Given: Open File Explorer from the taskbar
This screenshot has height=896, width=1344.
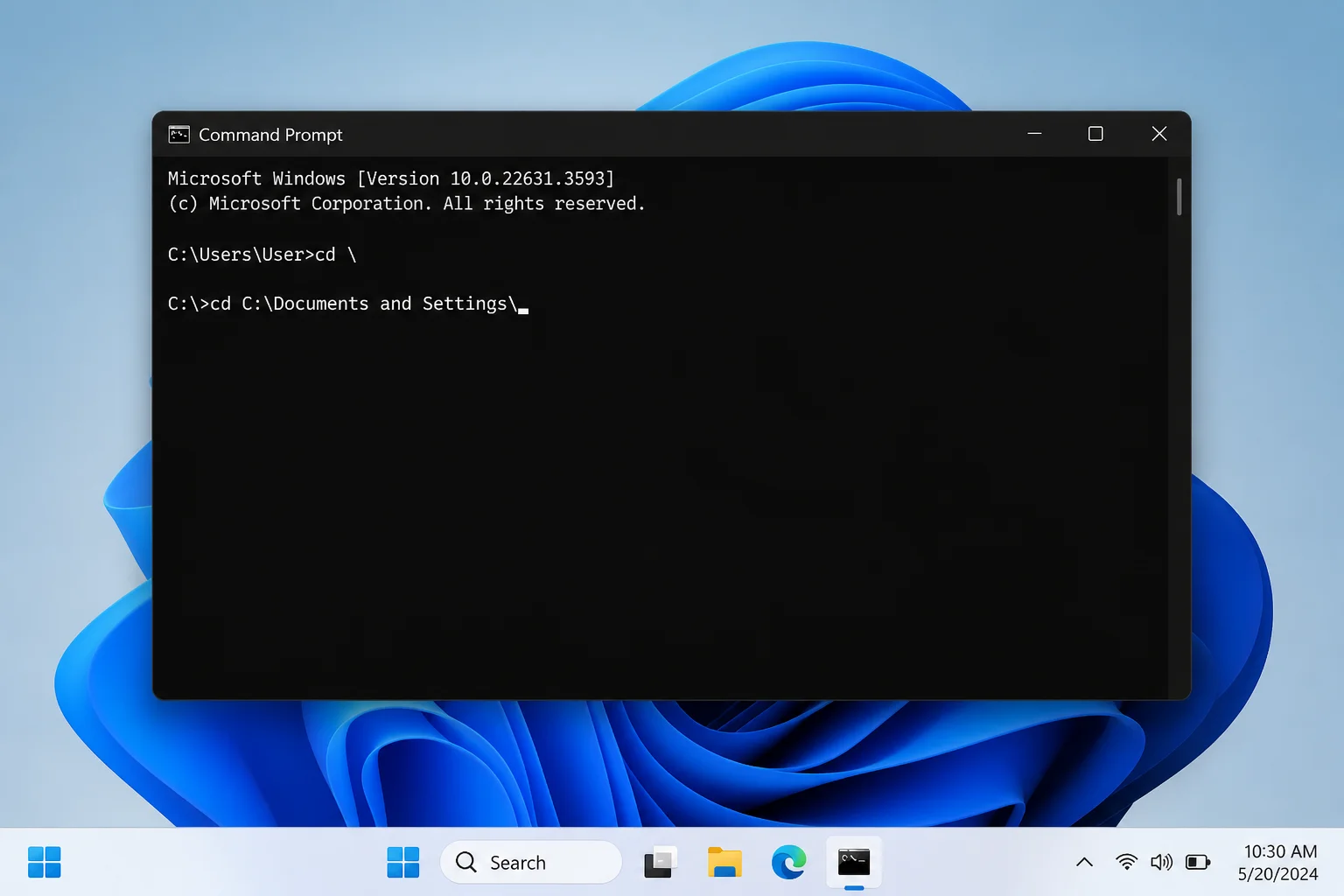Looking at the screenshot, I should point(724,863).
